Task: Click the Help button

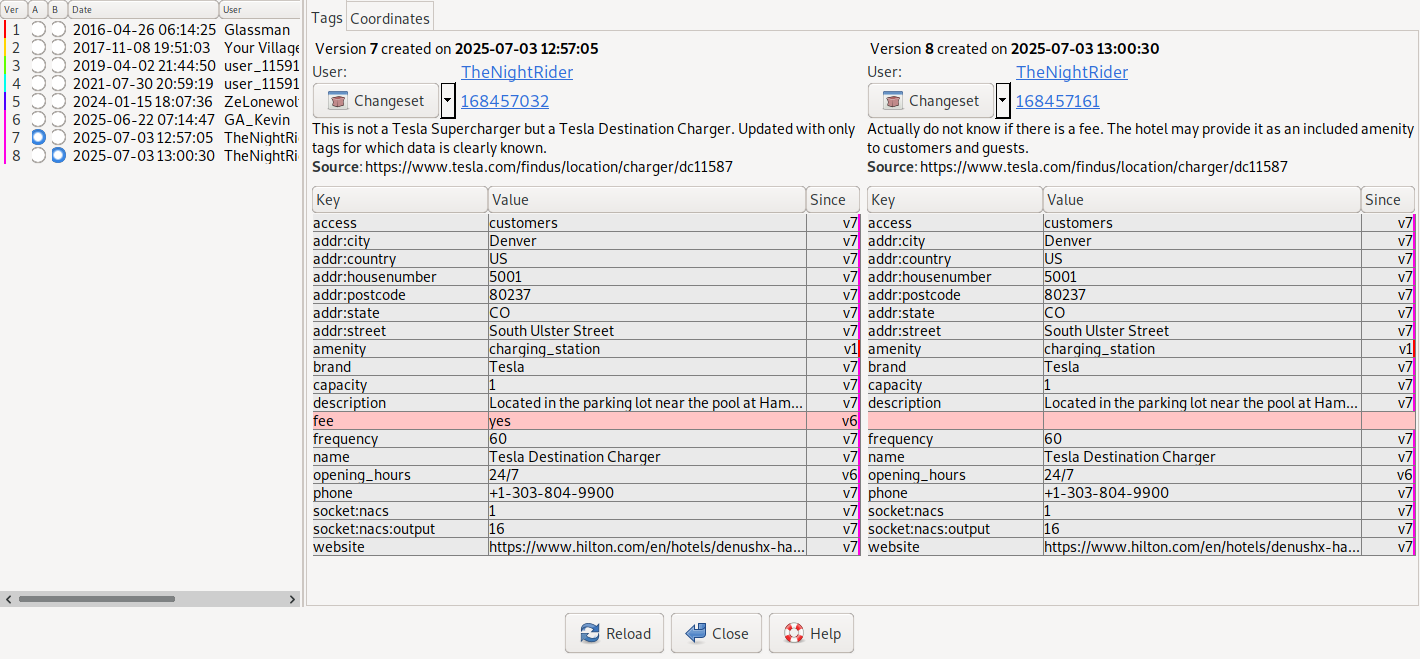Action: coord(811,633)
